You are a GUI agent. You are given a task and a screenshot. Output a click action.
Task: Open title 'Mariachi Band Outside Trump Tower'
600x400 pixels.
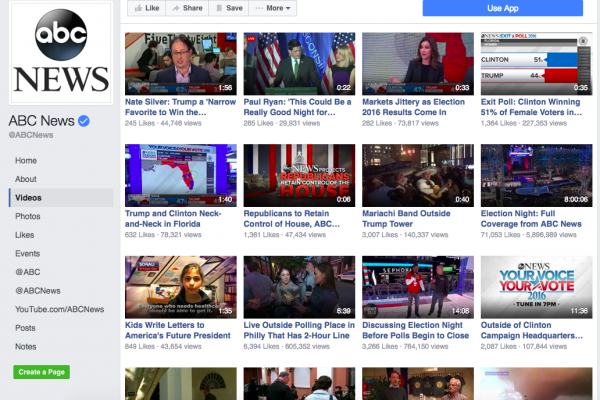406,219
